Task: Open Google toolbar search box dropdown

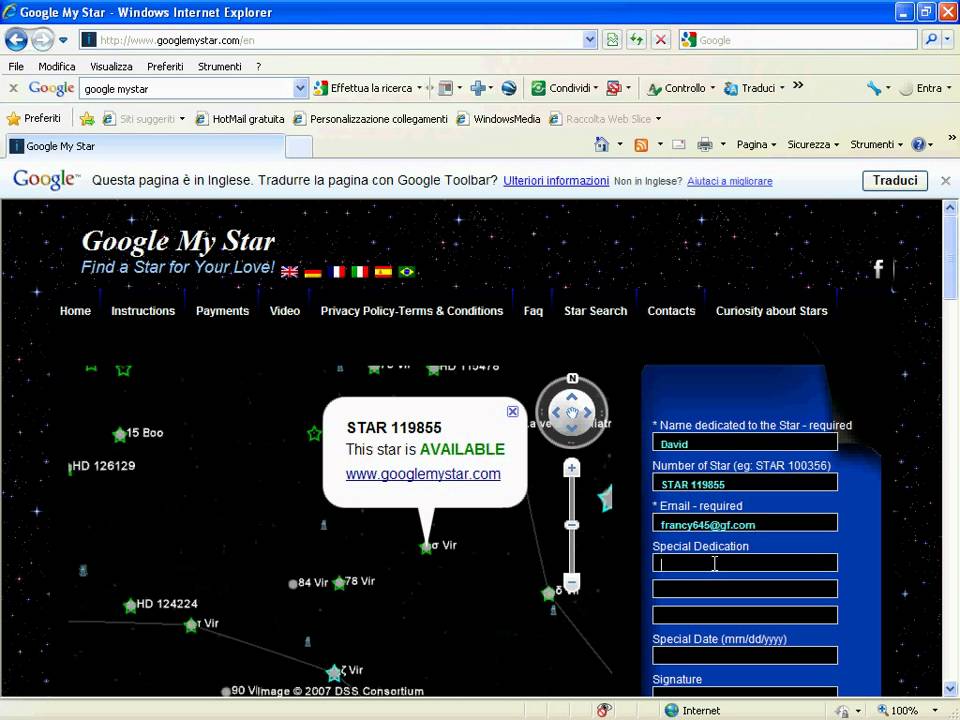Action: [x=300, y=88]
